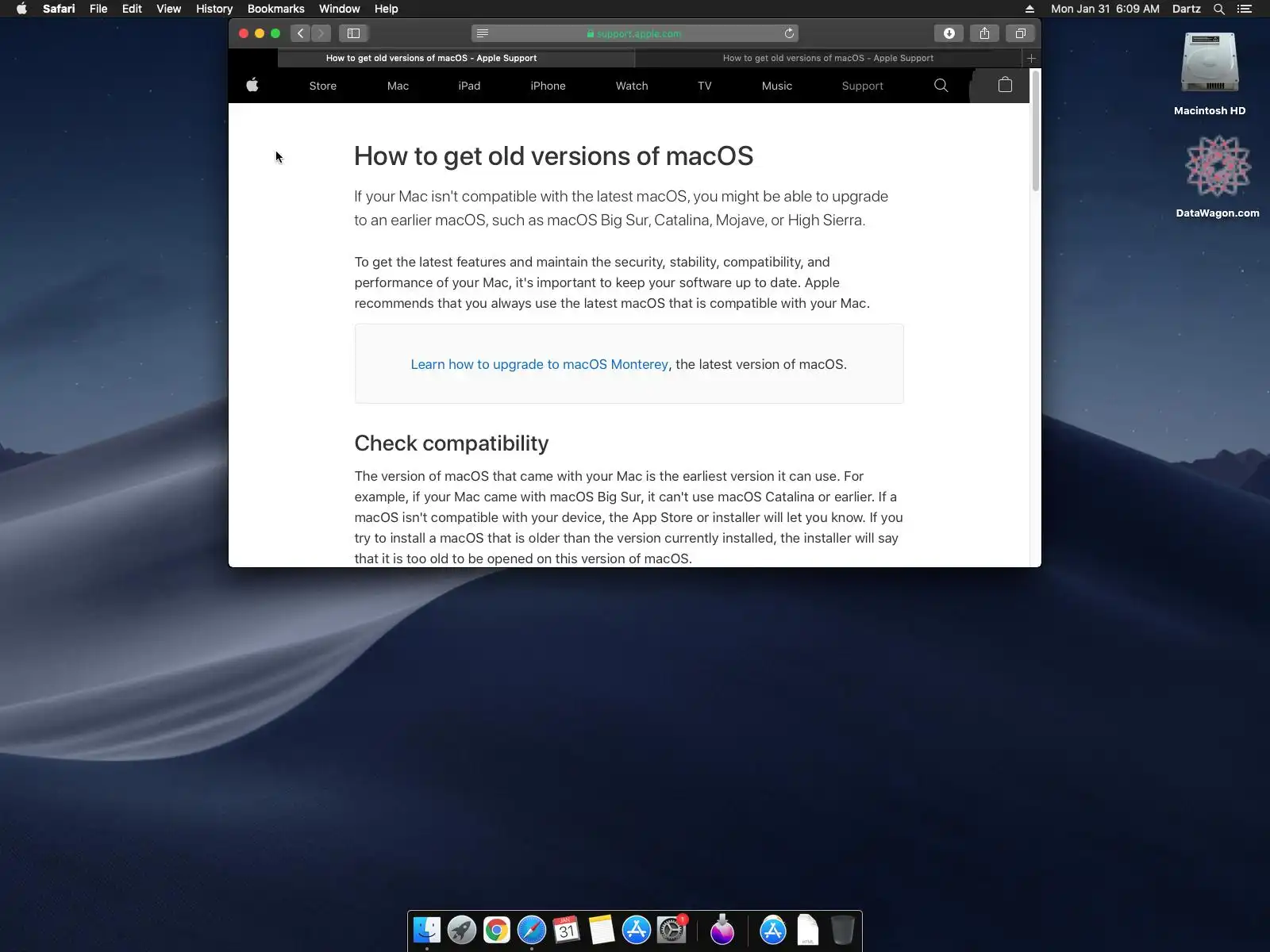This screenshot has width=1270, height=952.
Task: Show the Safari sidebar
Action: pyautogui.click(x=354, y=33)
